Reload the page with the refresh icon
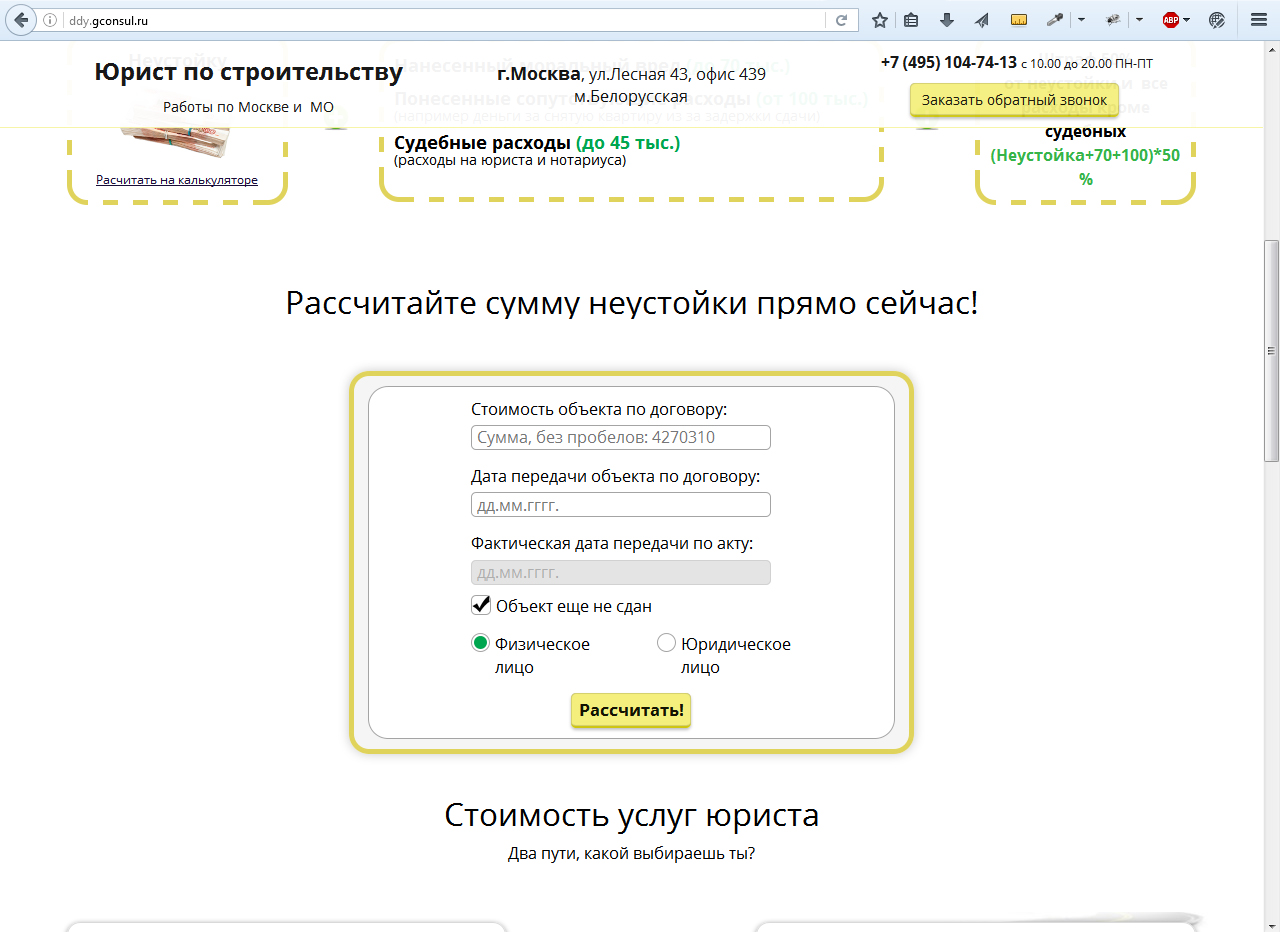1280x932 pixels. (x=841, y=20)
